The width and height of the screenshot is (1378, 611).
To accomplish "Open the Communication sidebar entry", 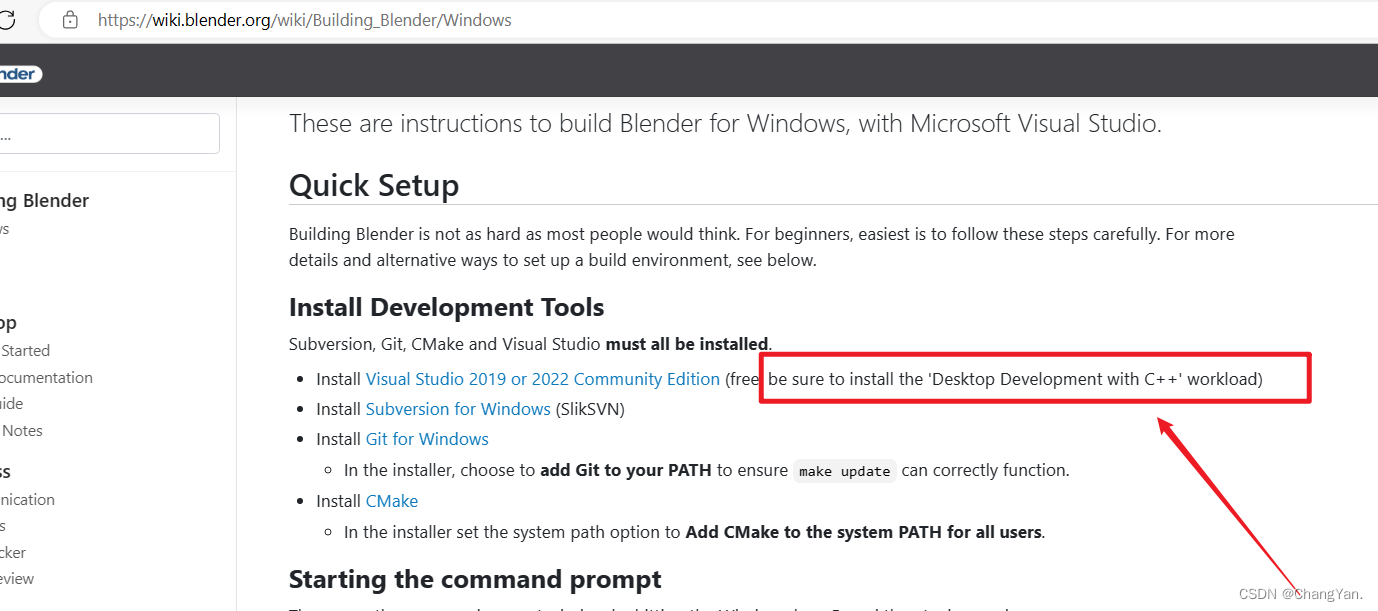I will coord(27,499).
